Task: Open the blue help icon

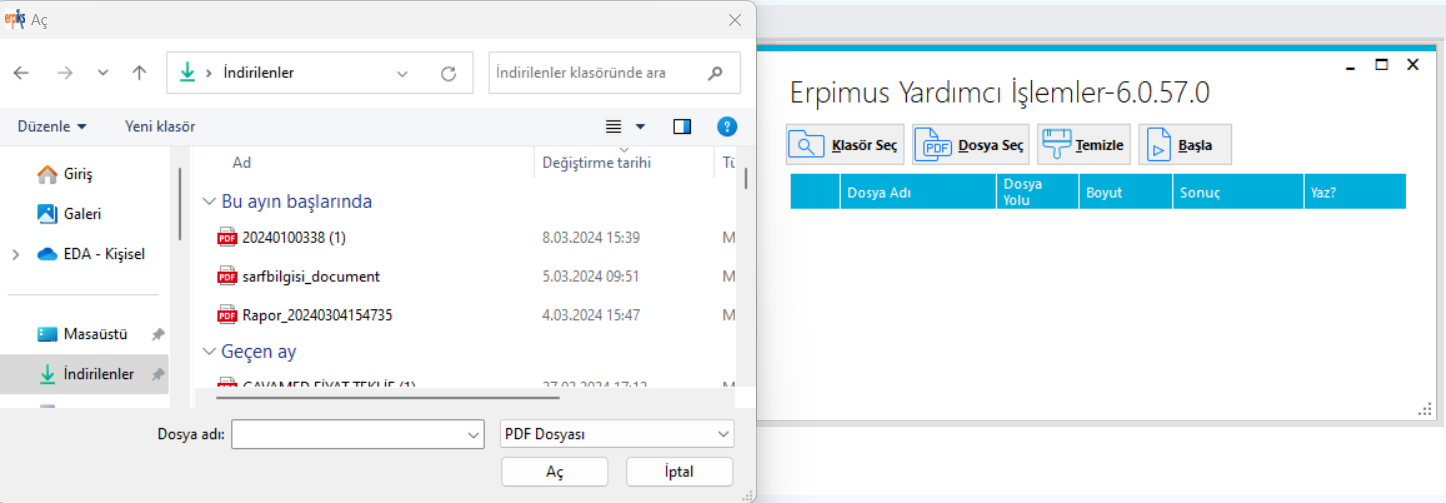Action: click(727, 126)
